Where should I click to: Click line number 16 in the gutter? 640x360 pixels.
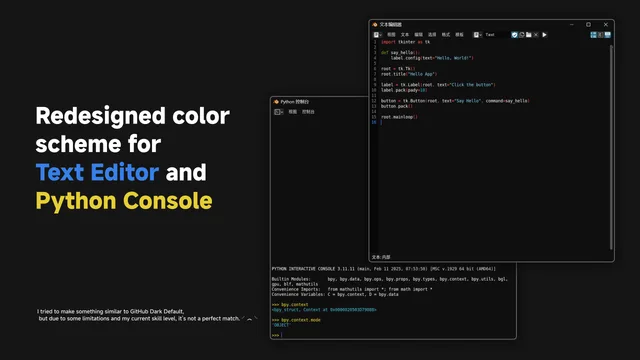[374, 122]
